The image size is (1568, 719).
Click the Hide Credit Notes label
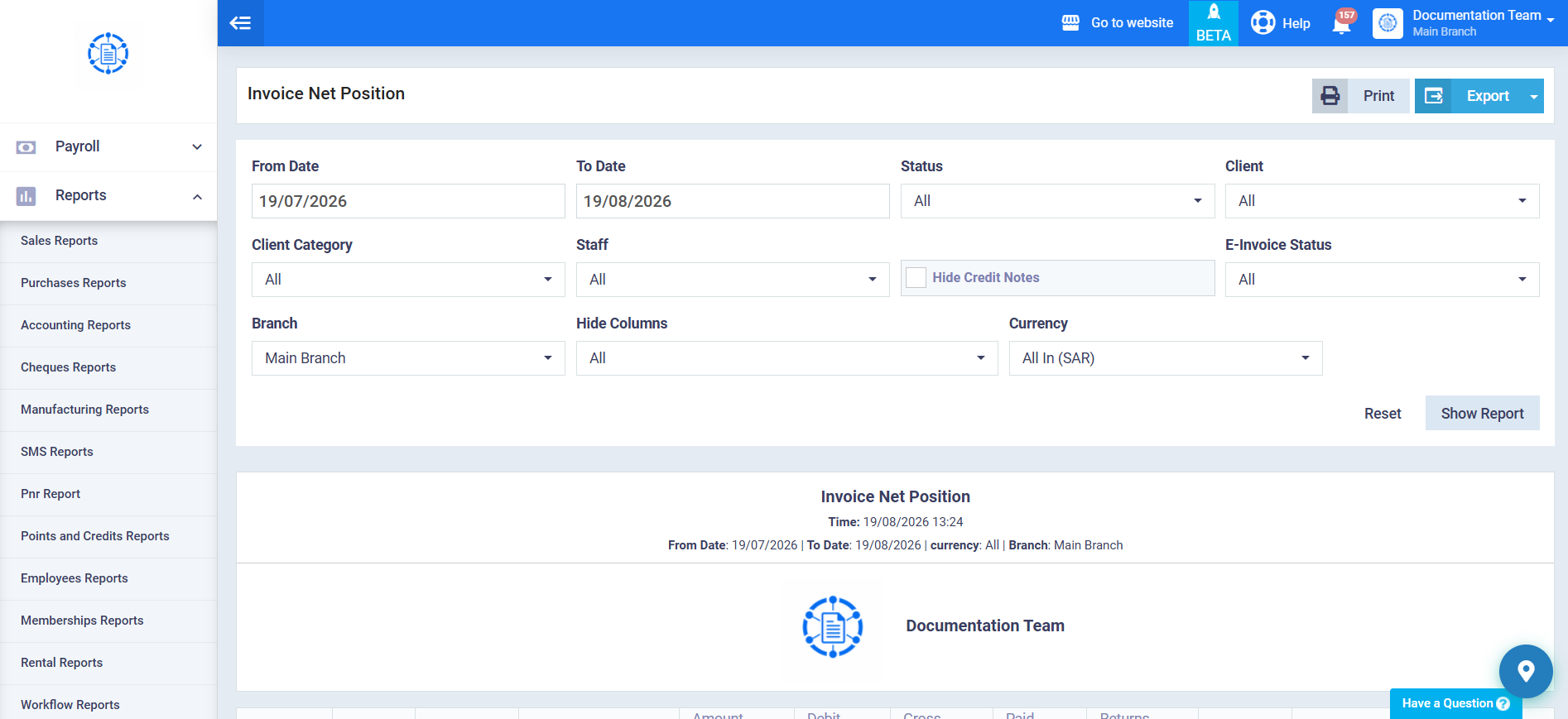(x=985, y=278)
